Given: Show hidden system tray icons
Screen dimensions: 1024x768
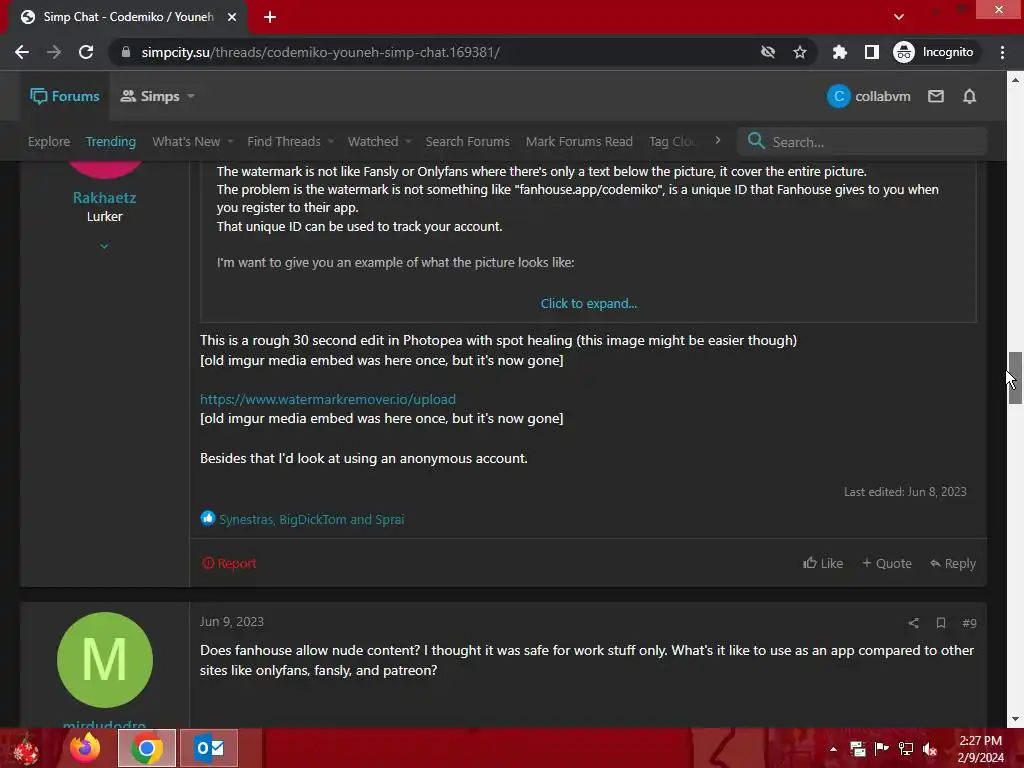Looking at the screenshot, I should point(833,749).
